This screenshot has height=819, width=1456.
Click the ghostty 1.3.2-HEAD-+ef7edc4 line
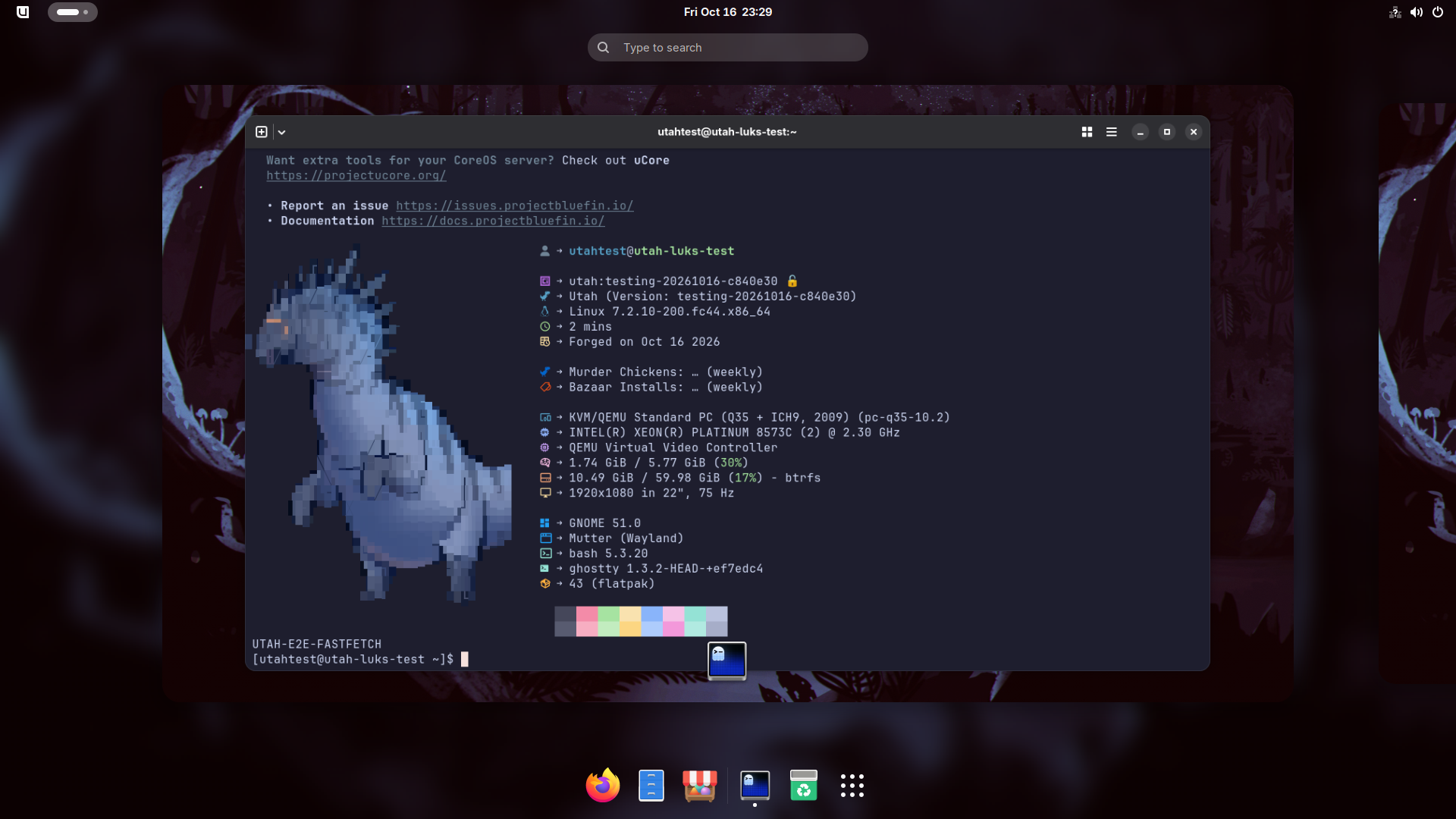point(666,569)
